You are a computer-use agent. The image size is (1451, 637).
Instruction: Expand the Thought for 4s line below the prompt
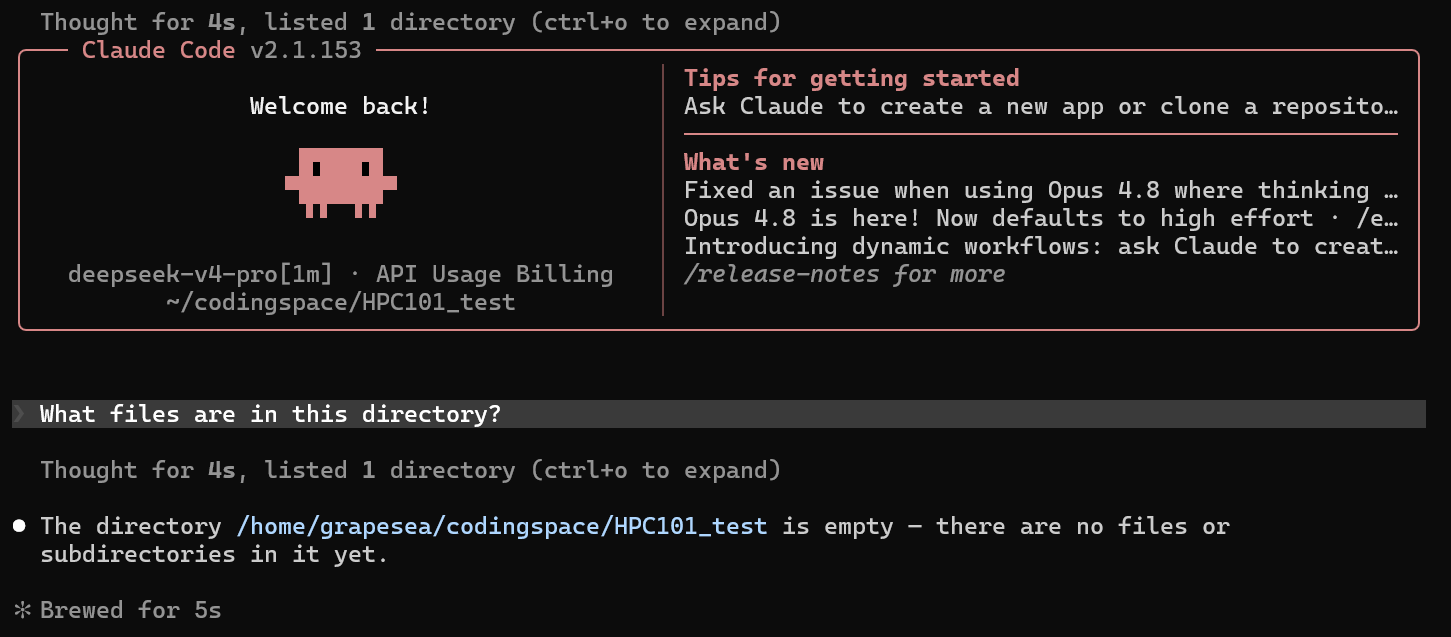(x=411, y=470)
